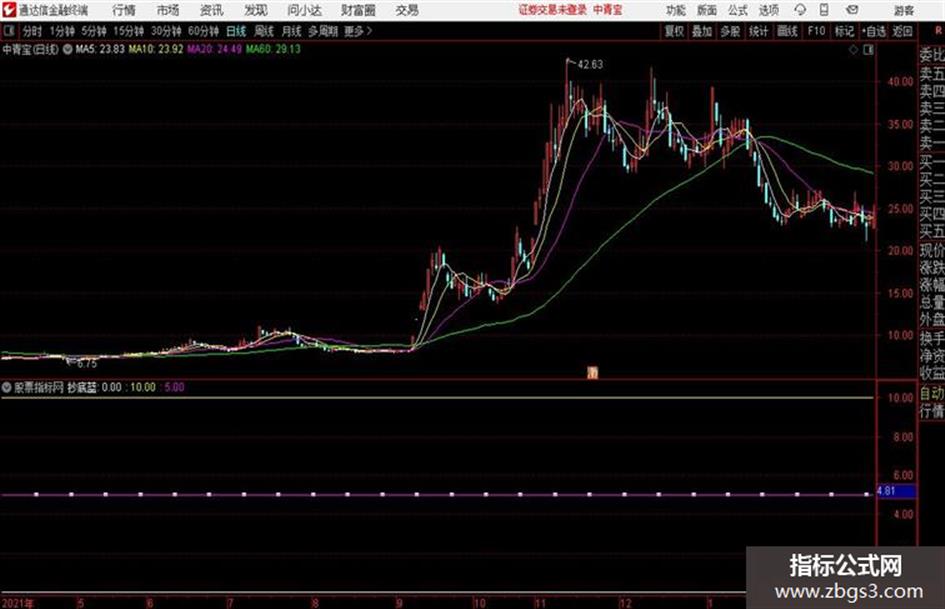Add stock via the 自选 button

874,31
